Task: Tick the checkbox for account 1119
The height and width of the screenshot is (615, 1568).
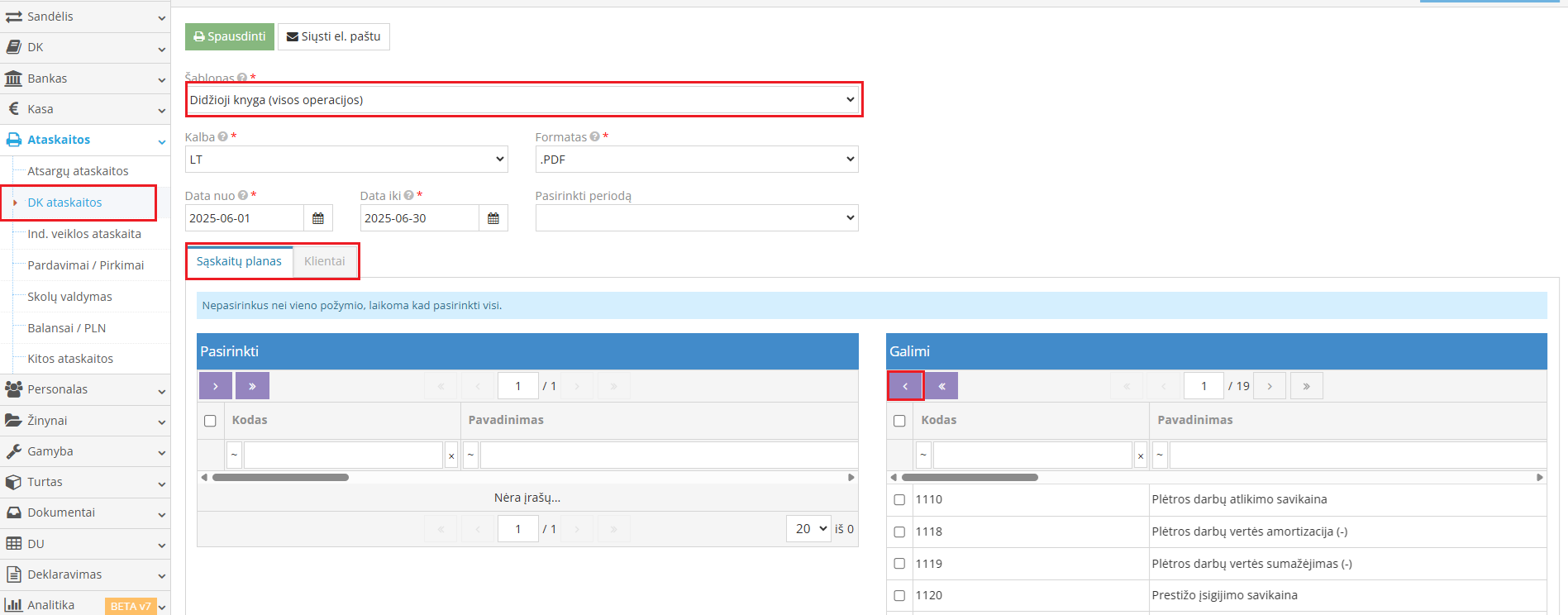Action: 899,564
